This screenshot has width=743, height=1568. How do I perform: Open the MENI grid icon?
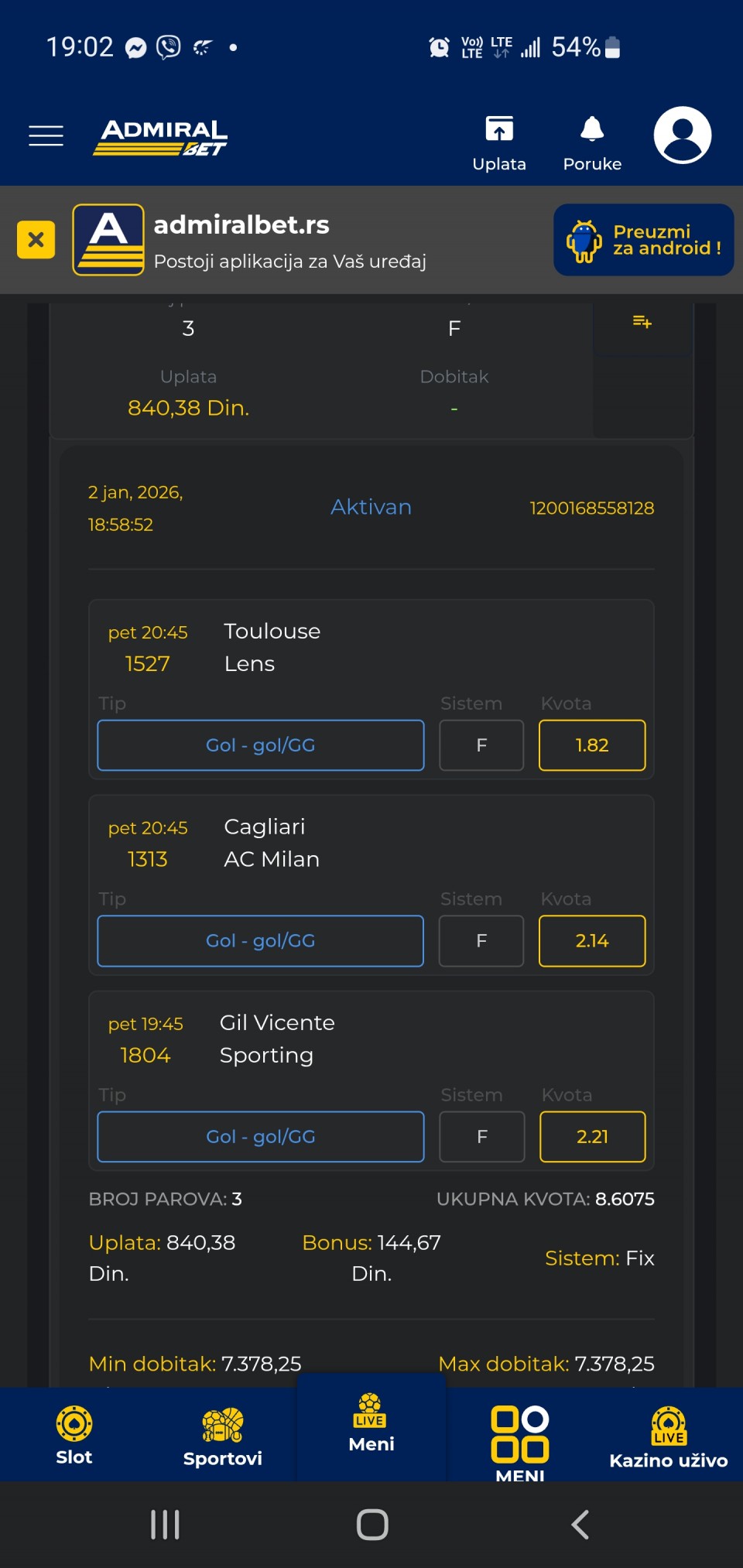[x=520, y=1436]
